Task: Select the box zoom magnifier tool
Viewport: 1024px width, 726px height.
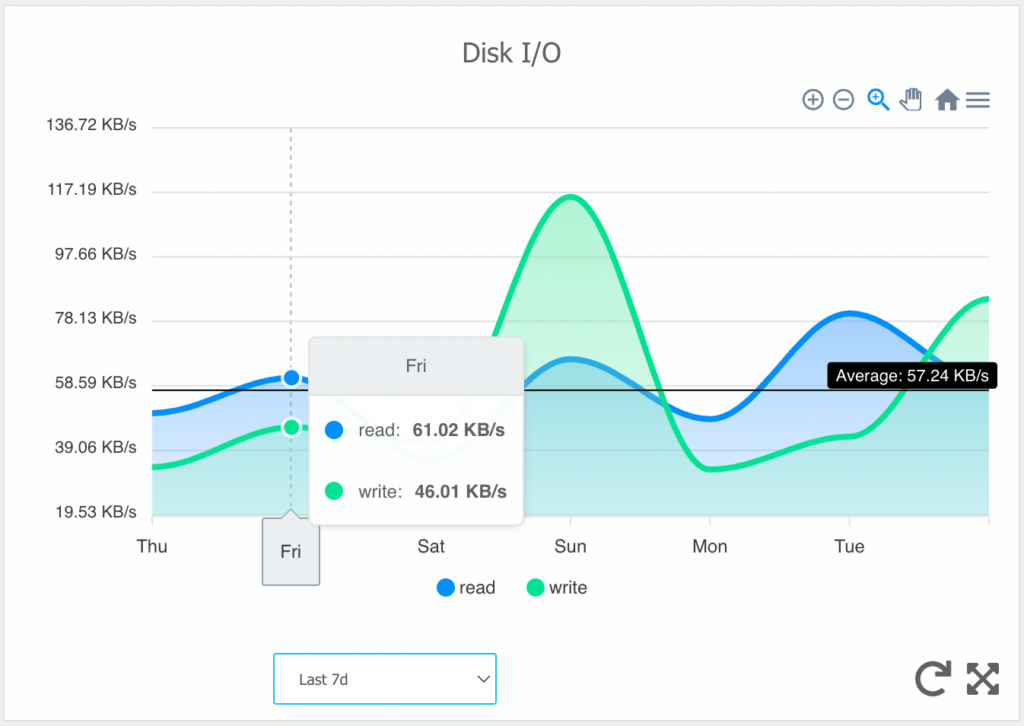Action: coord(878,100)
